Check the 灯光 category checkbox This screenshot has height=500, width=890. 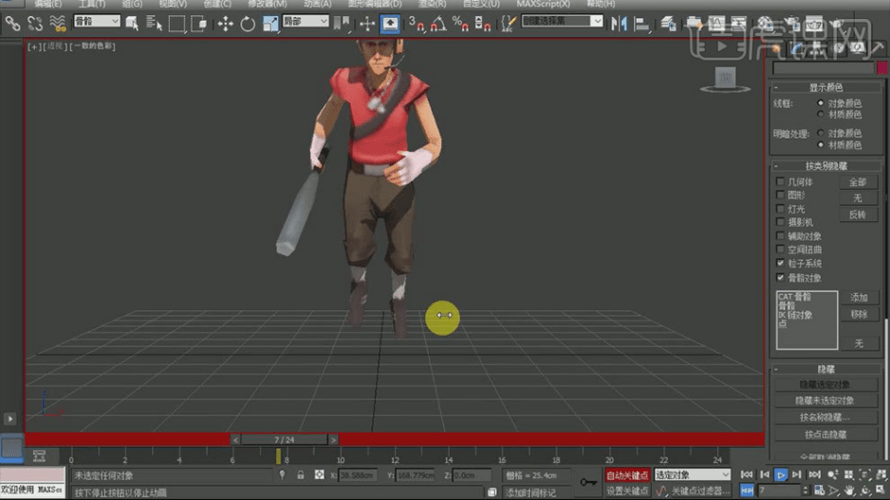point(780,209)
